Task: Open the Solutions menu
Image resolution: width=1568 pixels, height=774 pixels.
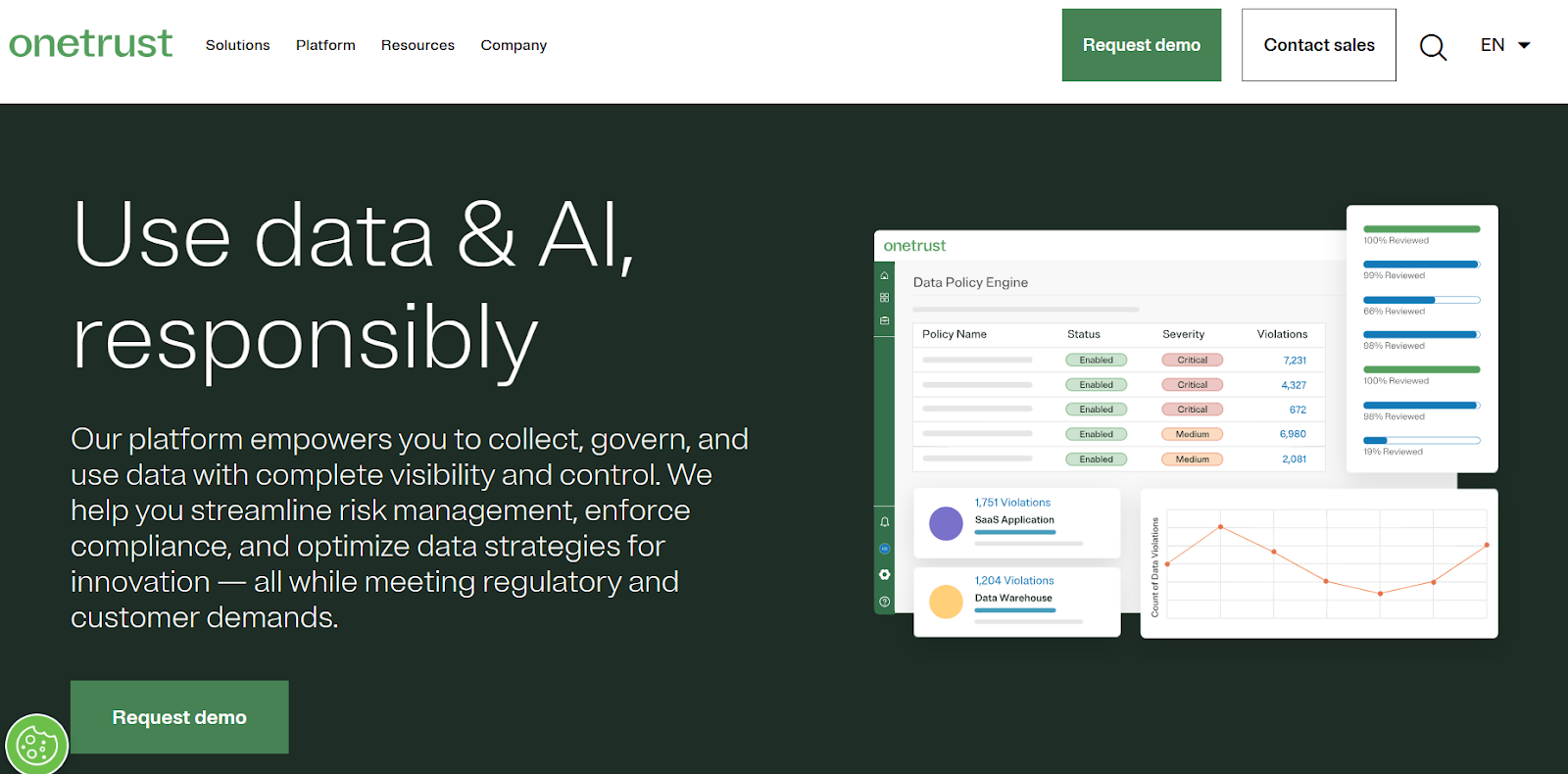Action: coord(237,45)
